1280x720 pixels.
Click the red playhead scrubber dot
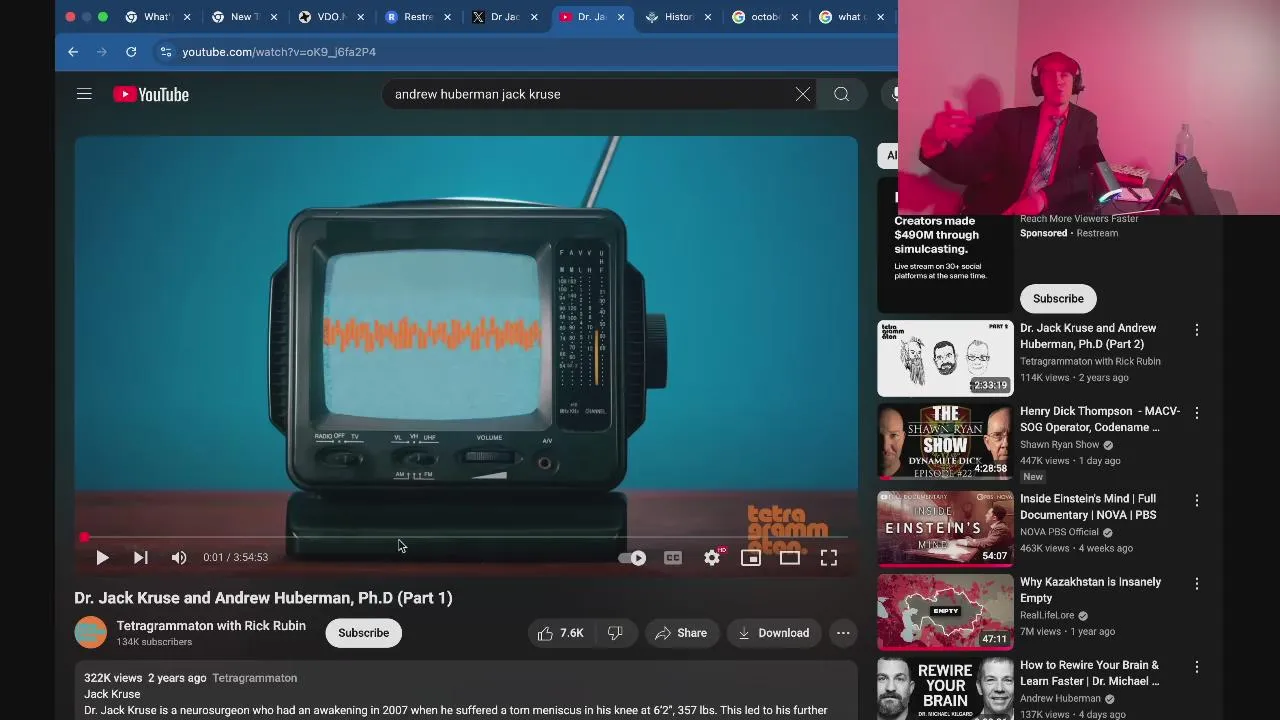pyautogui.click(x=84, y=537)
